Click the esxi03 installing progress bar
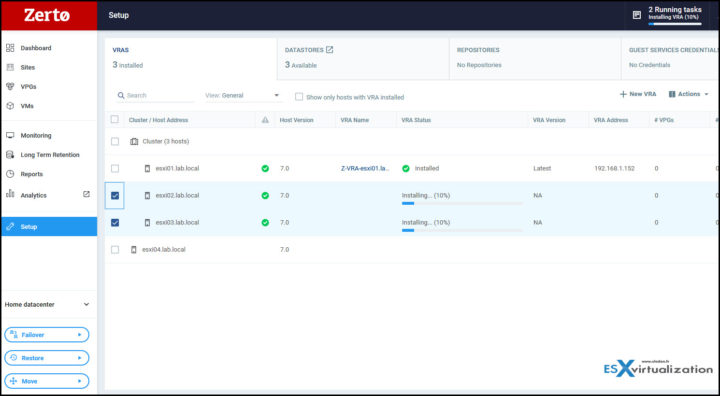Screen dimensions: 720x396 462,230
